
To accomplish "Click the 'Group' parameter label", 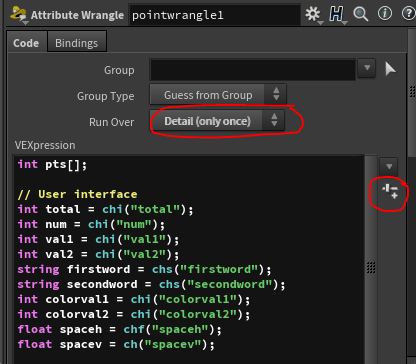I will (x=119, y=70).
